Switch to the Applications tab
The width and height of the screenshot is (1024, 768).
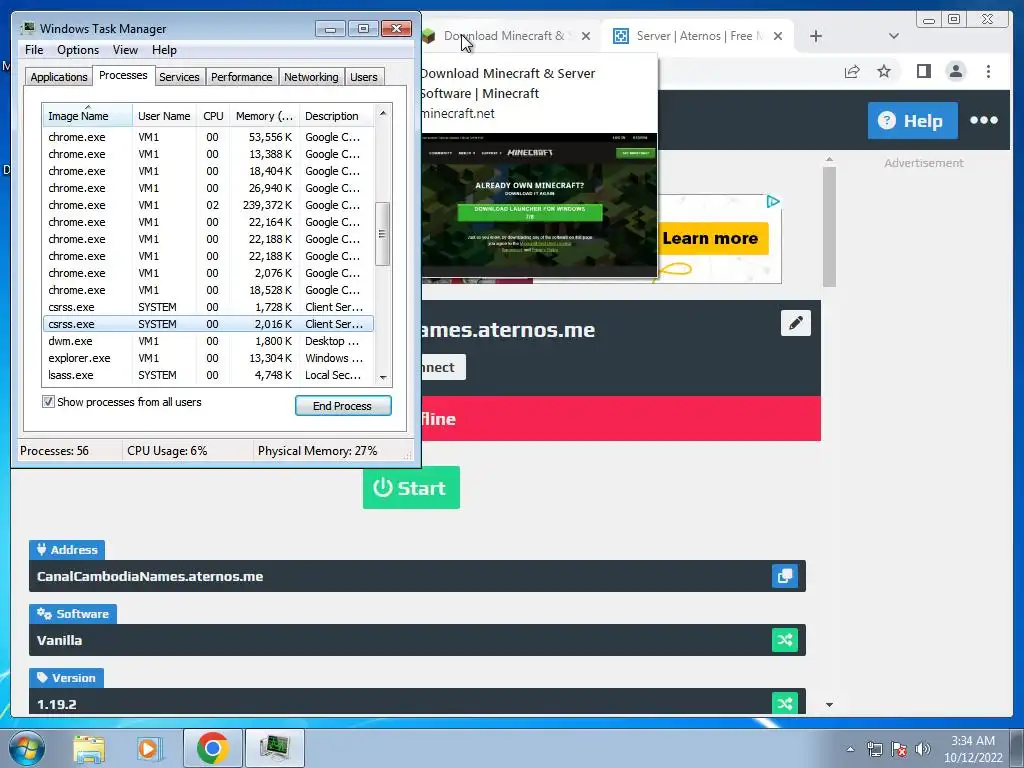tap(59, 76)
